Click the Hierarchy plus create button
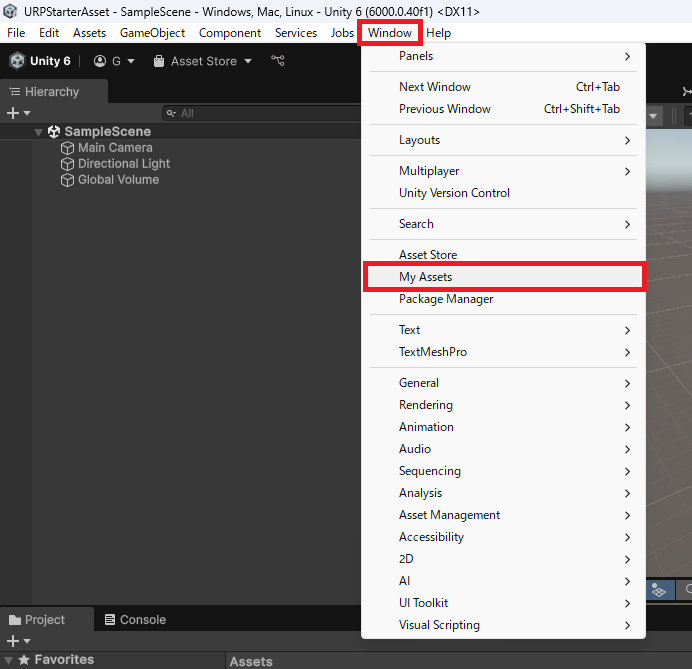This screenshot has width=692, height=669. click(x=13, y=113)
